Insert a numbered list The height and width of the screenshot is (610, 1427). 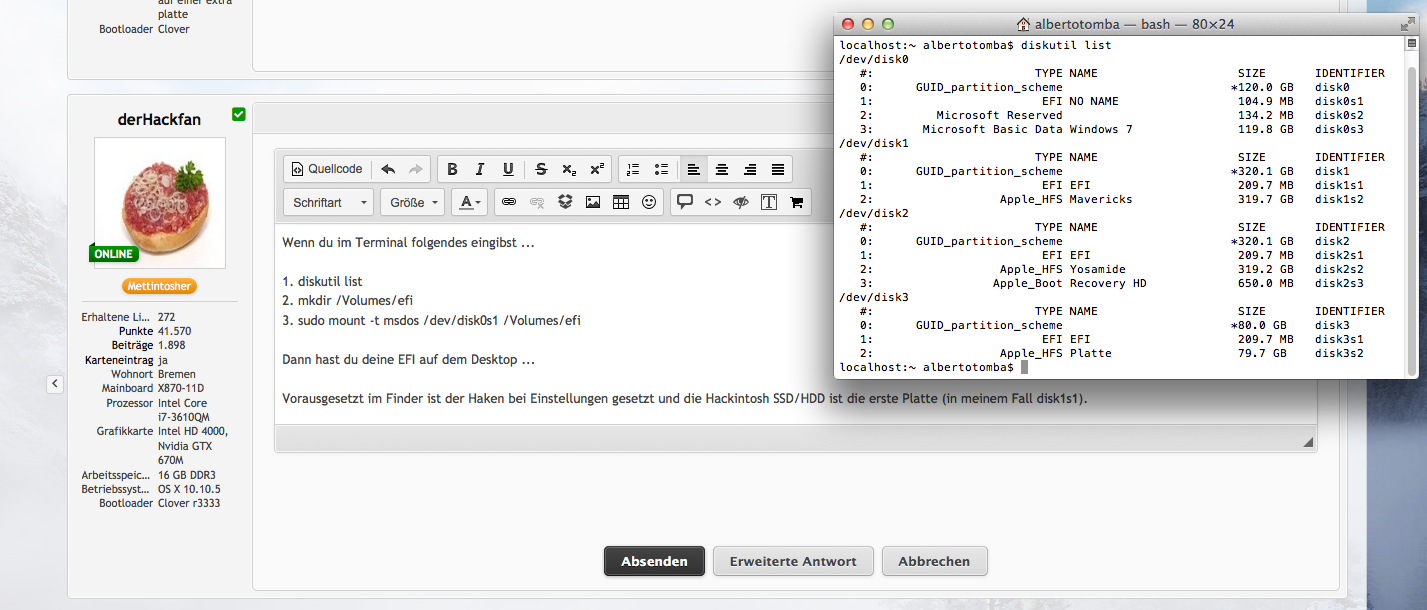click(633, 169)
